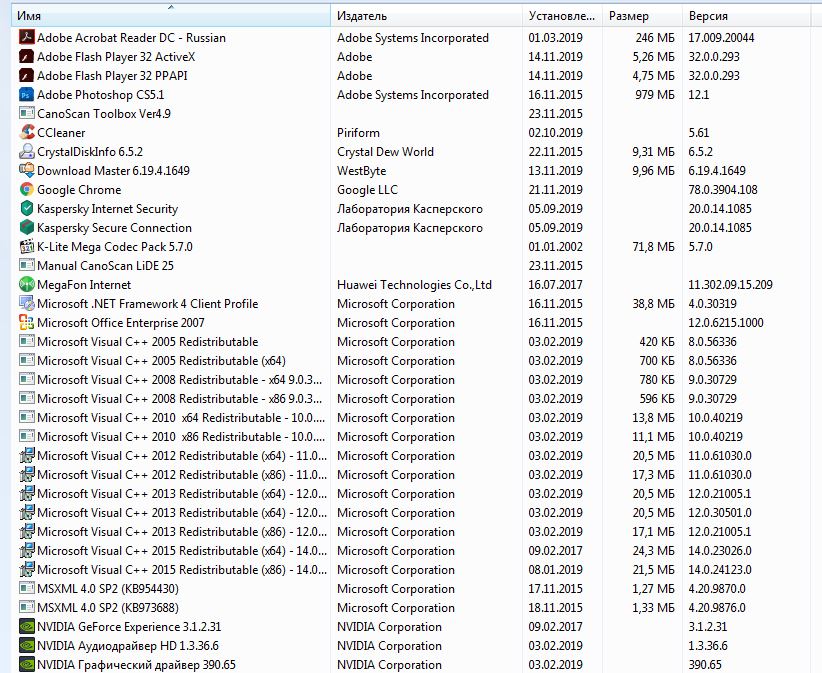
Task: Select the K-Lite Mega Codec Pack icon
Action: click(26, 246)
